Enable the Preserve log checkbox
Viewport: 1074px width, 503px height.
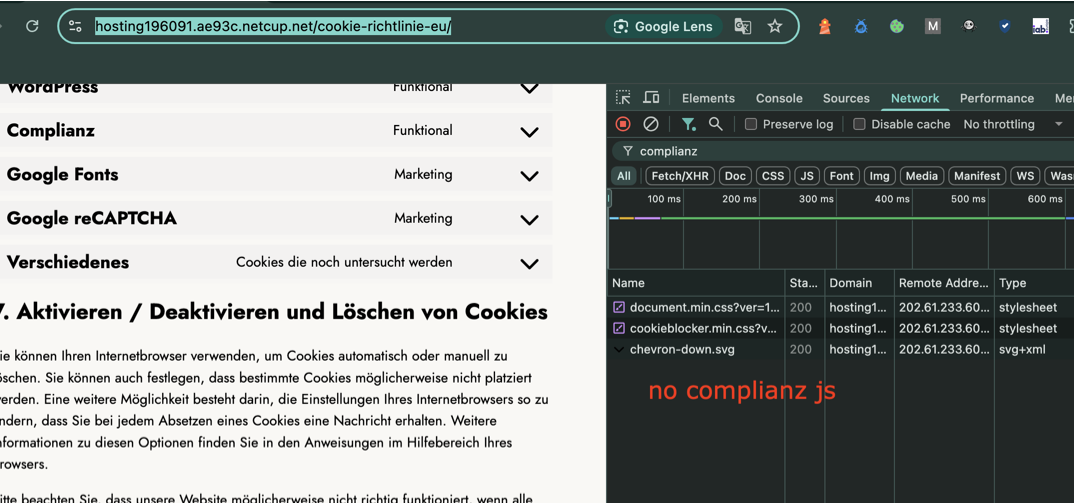(x=751, y=124)
